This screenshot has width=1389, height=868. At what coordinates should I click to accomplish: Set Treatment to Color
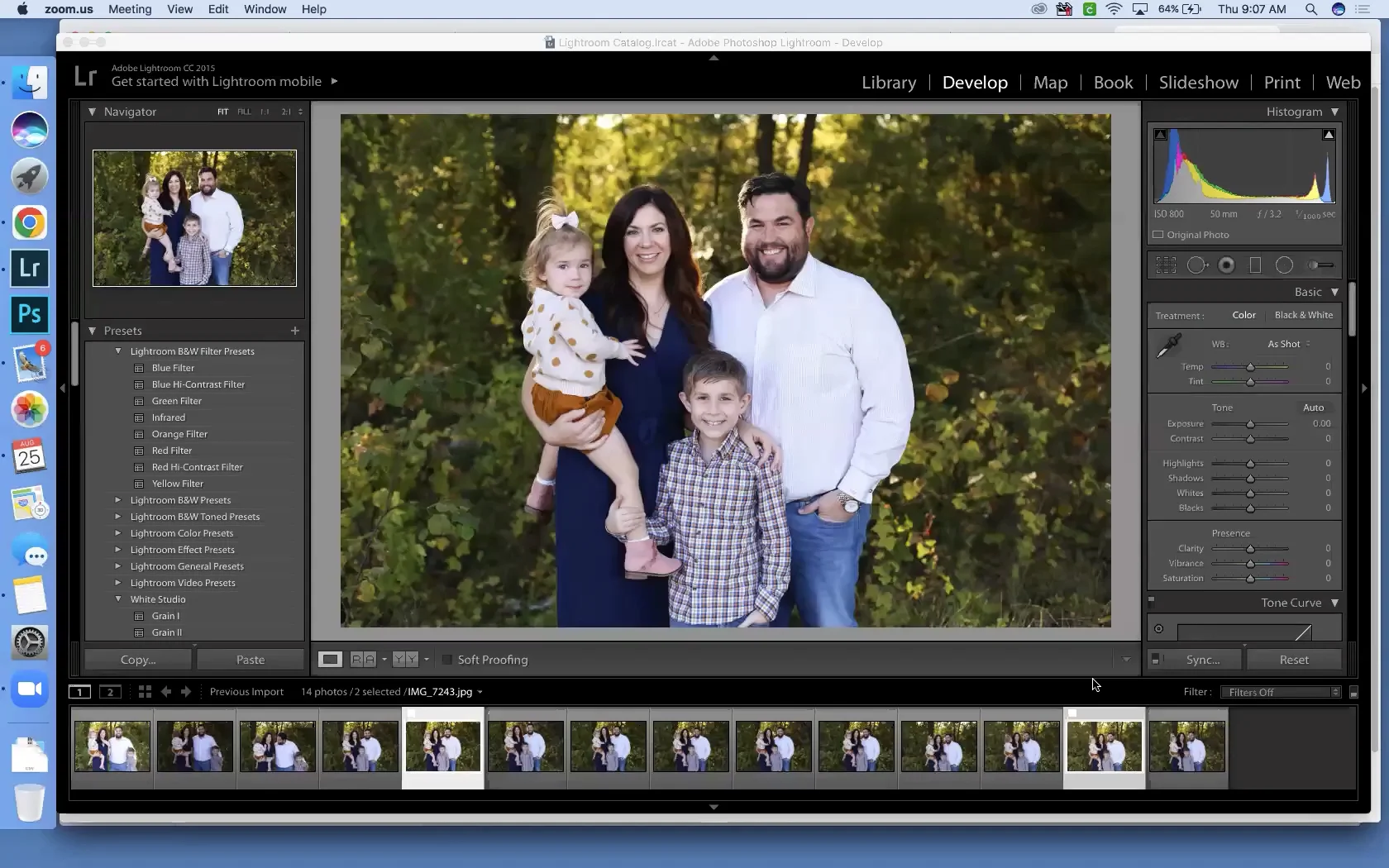point(1243,315)
